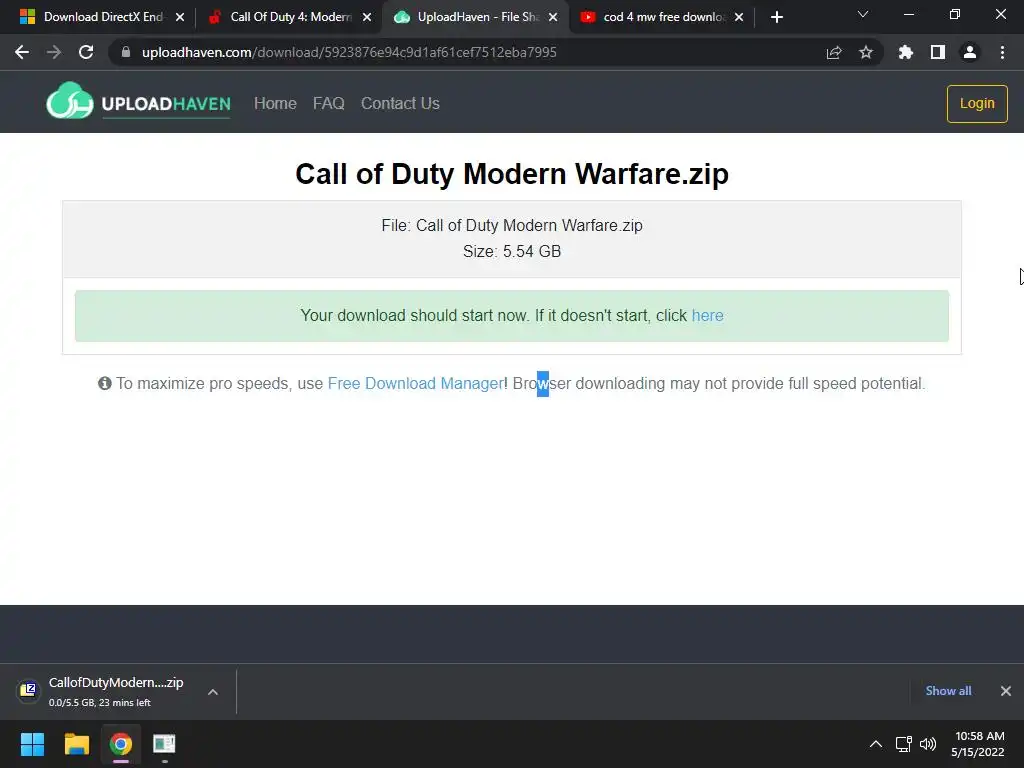The width and height of the screenshot is (1024, 768).
Task: Open a new tab with plus button
Action: (776, 17)
